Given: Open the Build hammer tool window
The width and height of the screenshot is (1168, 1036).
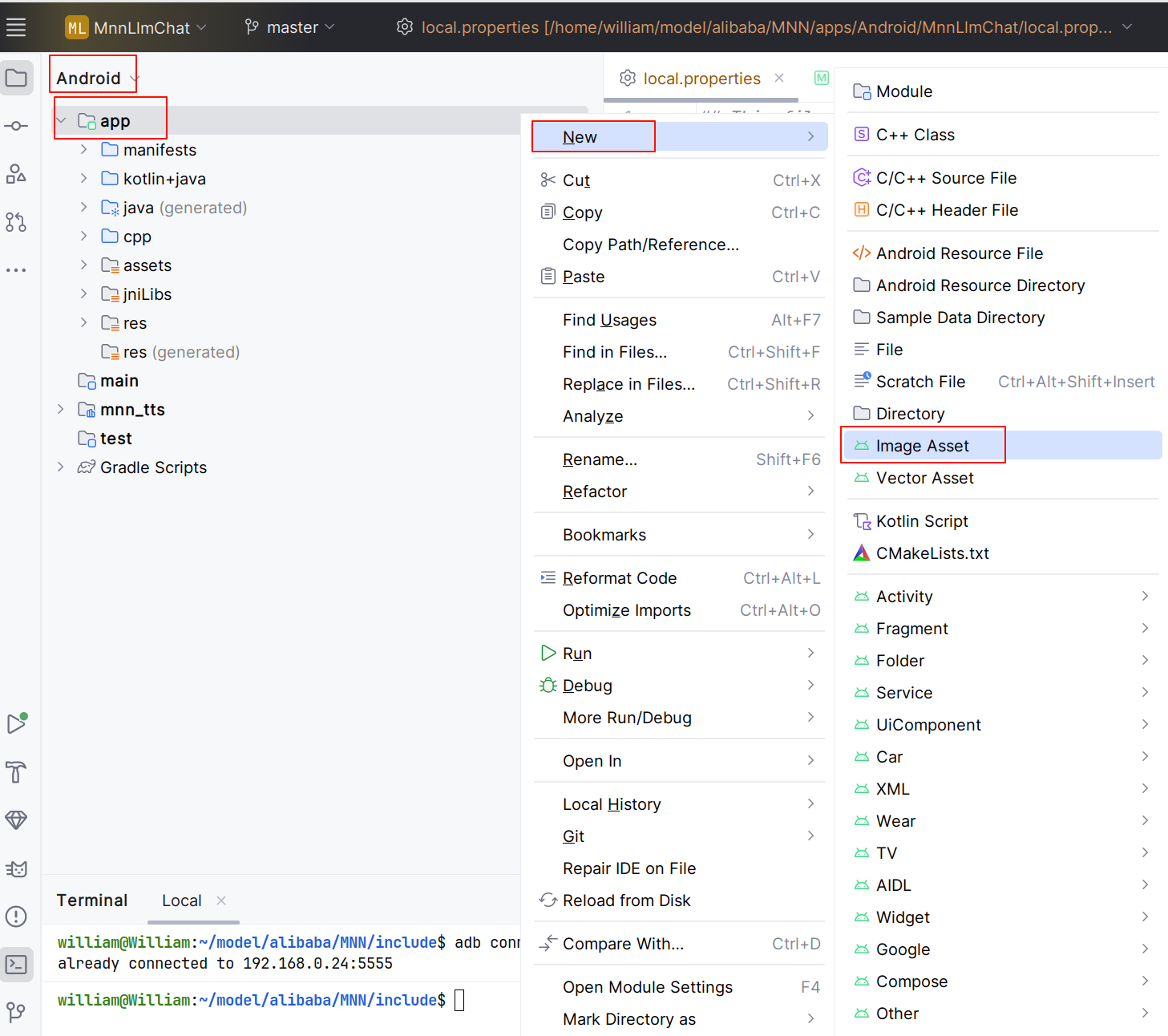Looking at the screenshot, I should coord(16,772).
